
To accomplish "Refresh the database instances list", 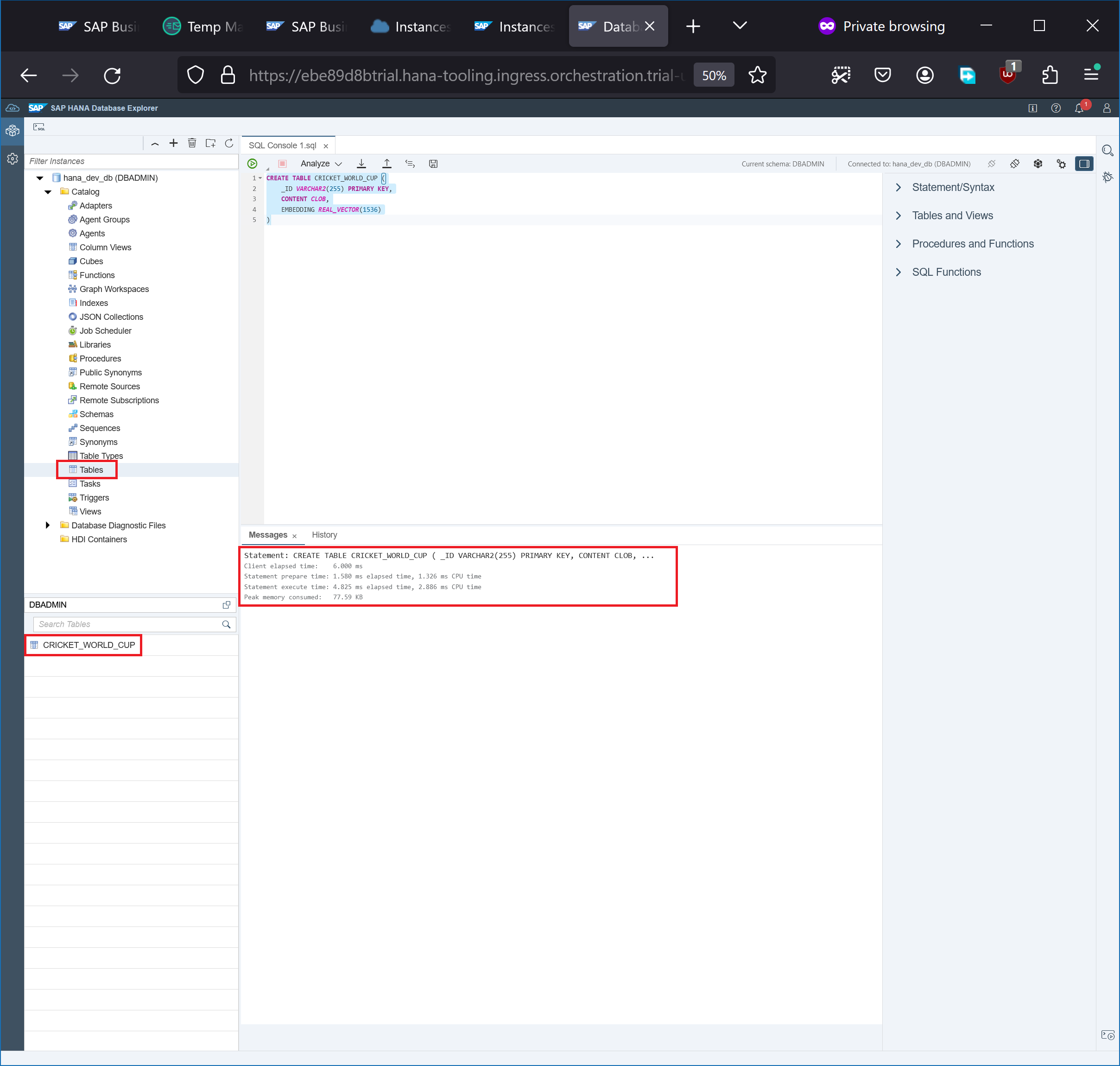I will (x=229, y=143).
